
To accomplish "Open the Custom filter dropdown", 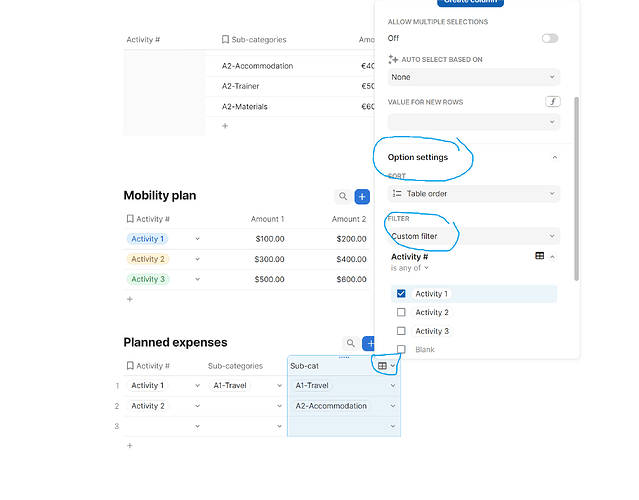I will point(473,237).
